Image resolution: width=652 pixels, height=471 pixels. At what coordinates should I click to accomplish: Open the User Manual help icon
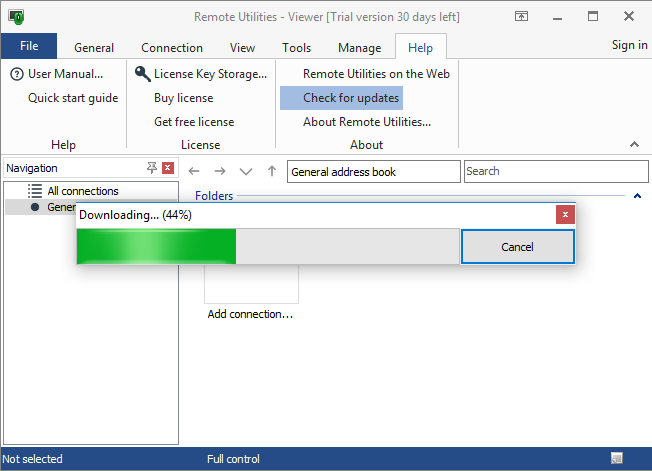pos(17,74)
